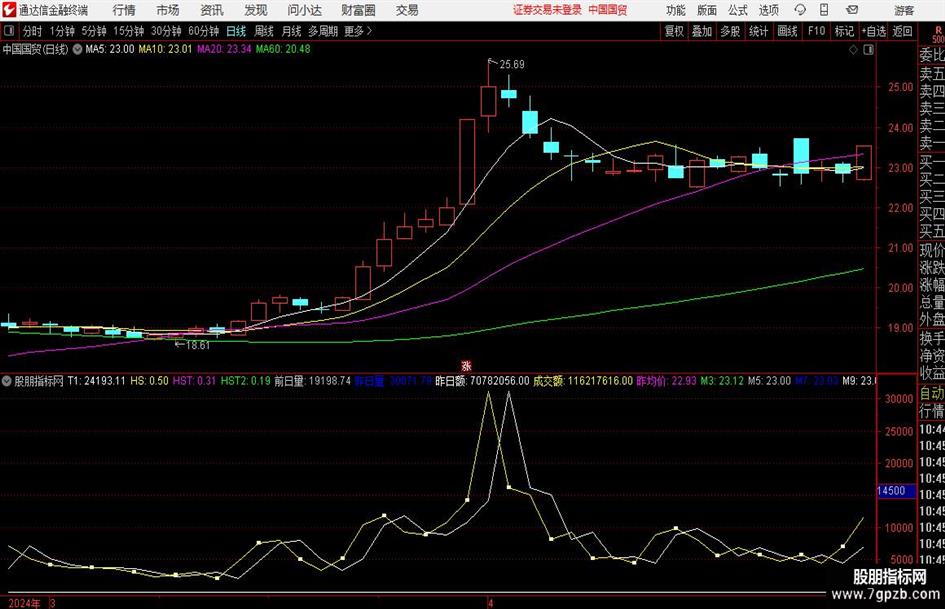The width and height of the screenshot is (945, 609).
Task: Click the MA10: 23.01 label
Action: 165,49
